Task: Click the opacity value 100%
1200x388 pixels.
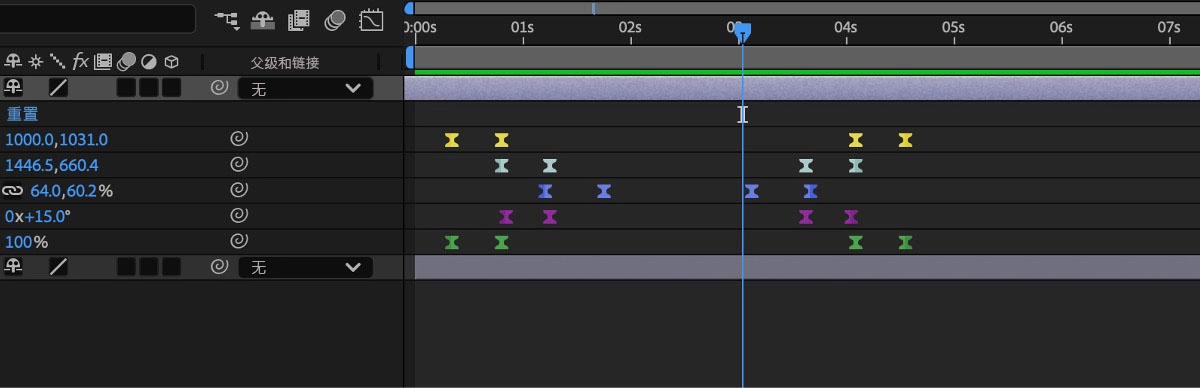Action: click(26, 241)
